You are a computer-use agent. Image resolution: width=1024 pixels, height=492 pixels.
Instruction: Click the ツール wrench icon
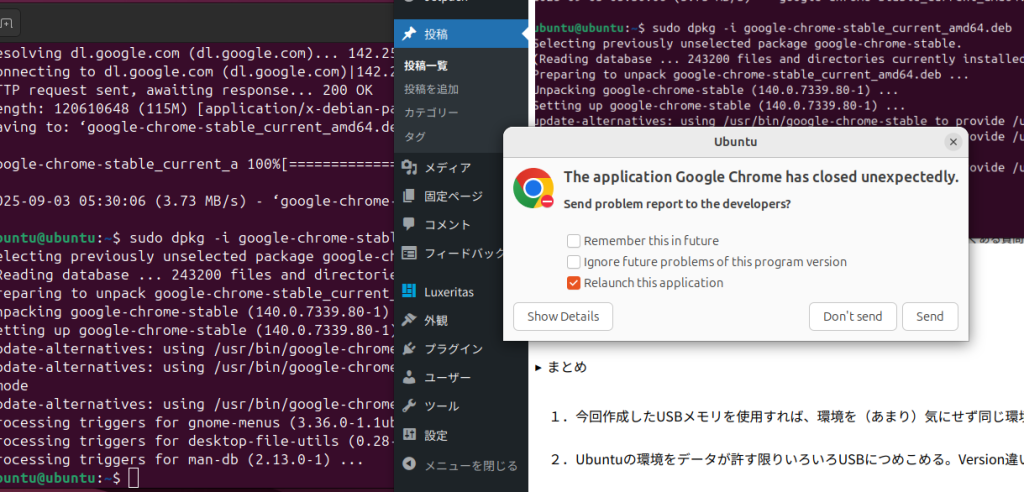point(409,407)
